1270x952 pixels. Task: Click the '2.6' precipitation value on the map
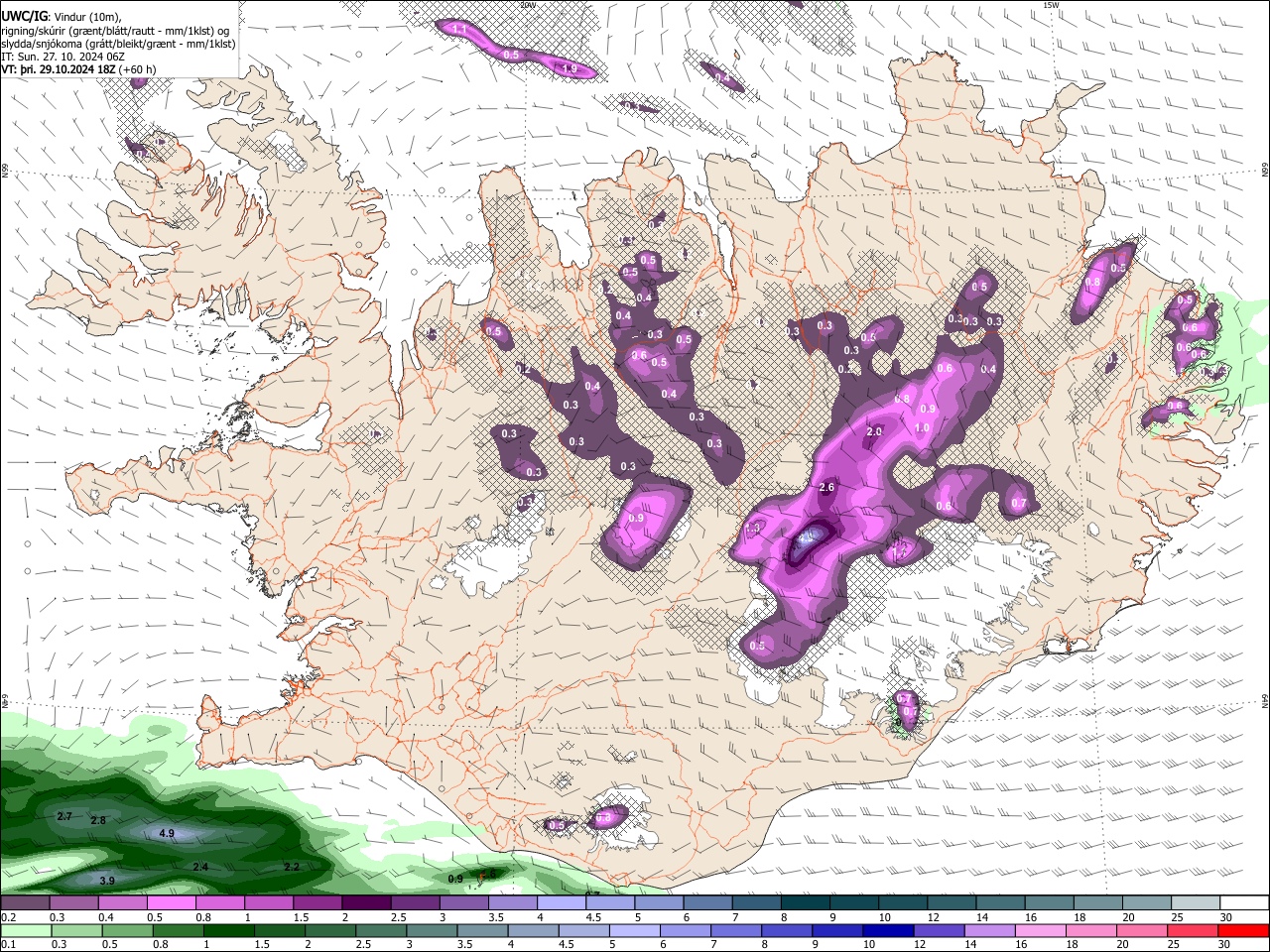point(826,487)
